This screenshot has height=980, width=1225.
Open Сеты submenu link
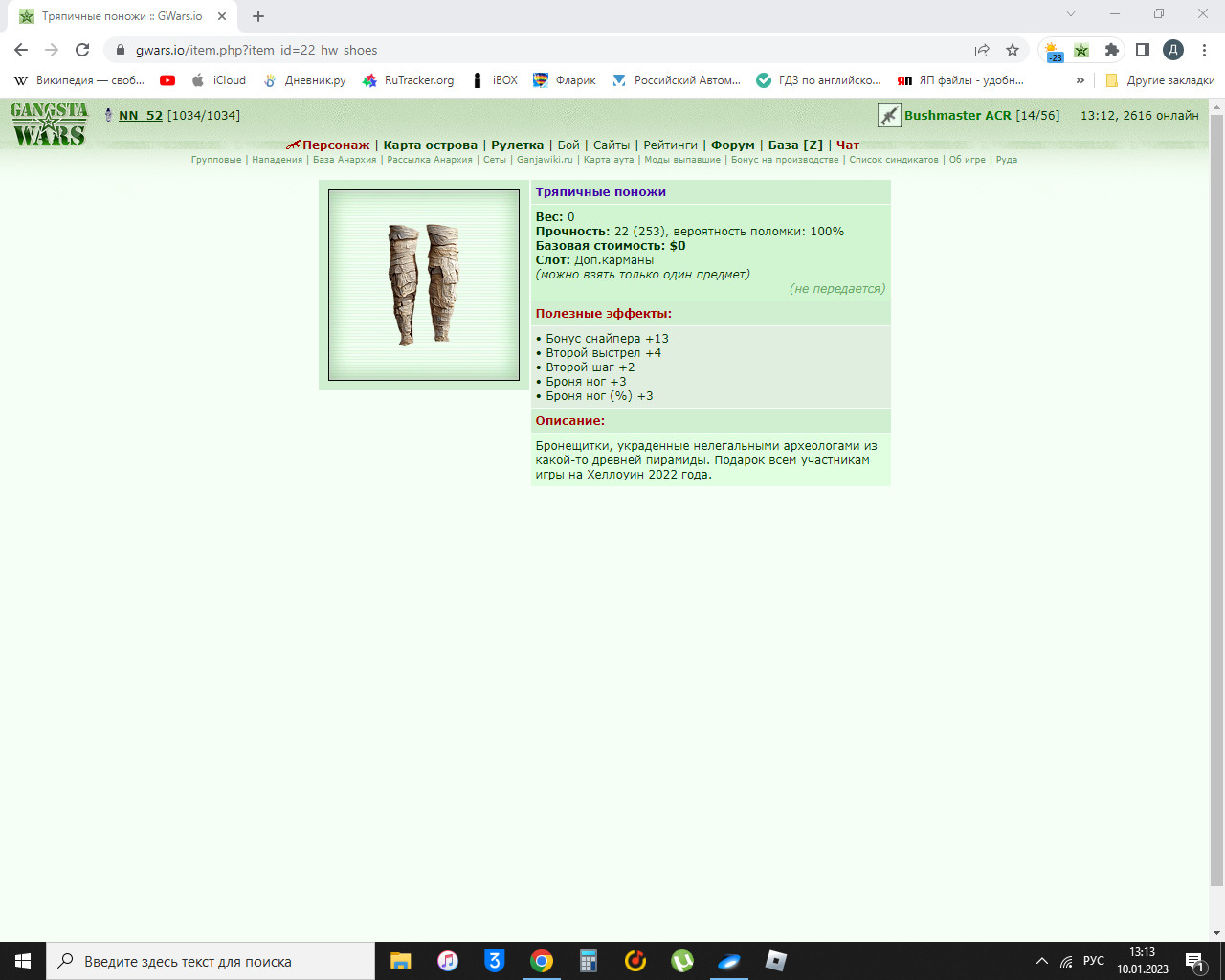495,160
